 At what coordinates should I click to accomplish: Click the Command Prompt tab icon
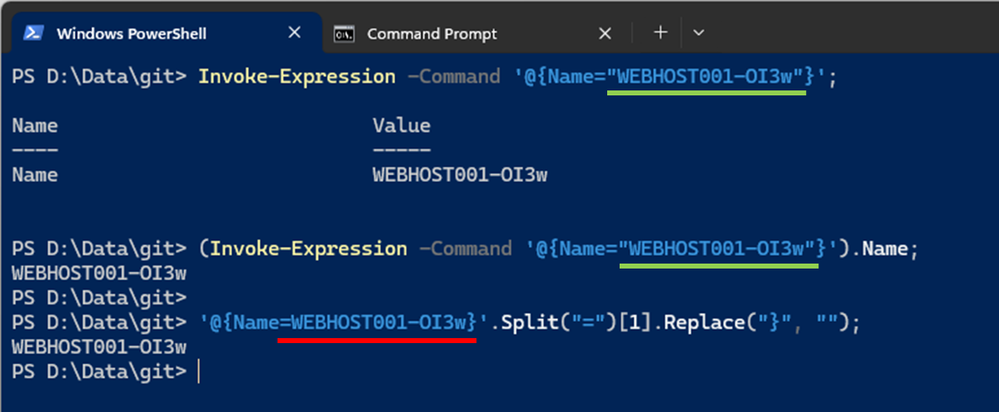344,33
